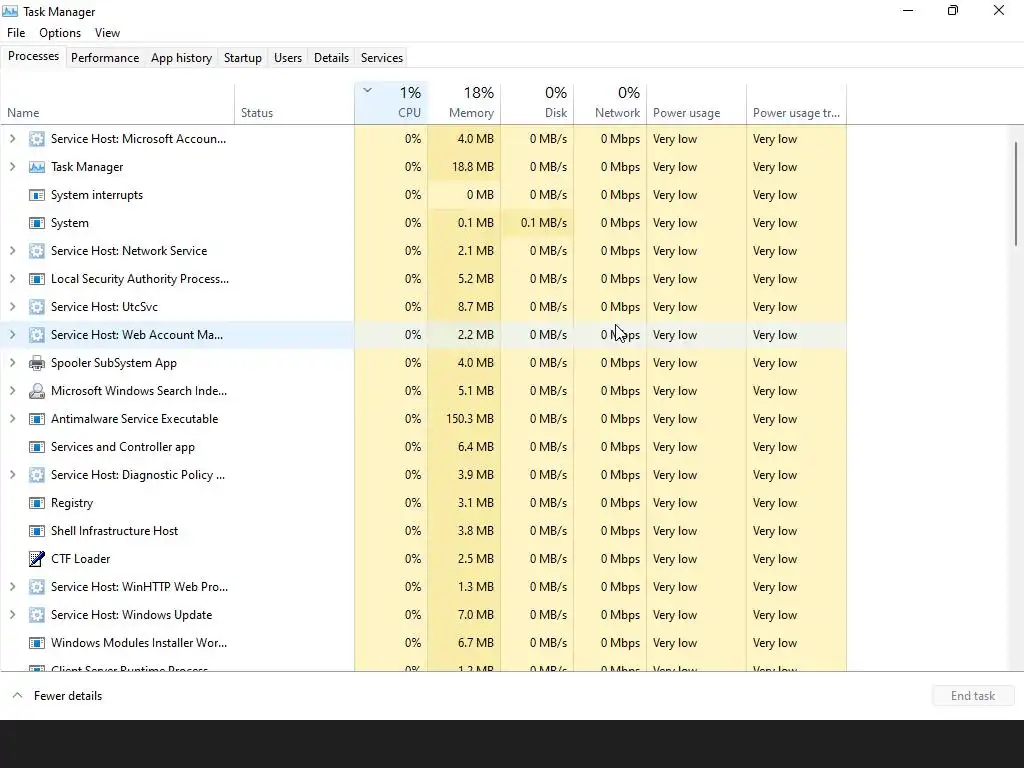
Task: Sort by the Power usage column header
Action: click(x=697, y=104)
